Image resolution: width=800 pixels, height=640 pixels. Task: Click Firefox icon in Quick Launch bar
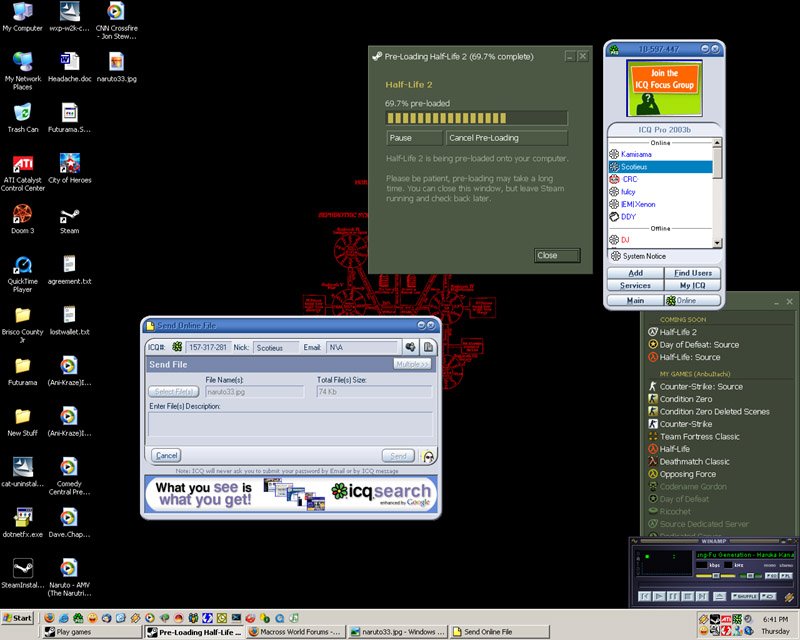click(x=49, y=618)
